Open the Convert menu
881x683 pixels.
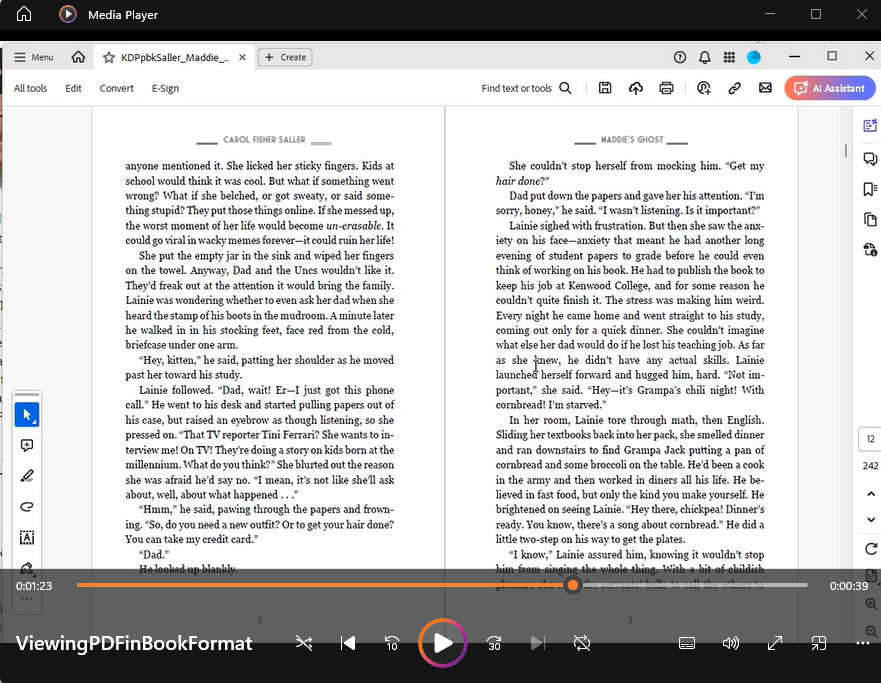click(x=116, y=88)
